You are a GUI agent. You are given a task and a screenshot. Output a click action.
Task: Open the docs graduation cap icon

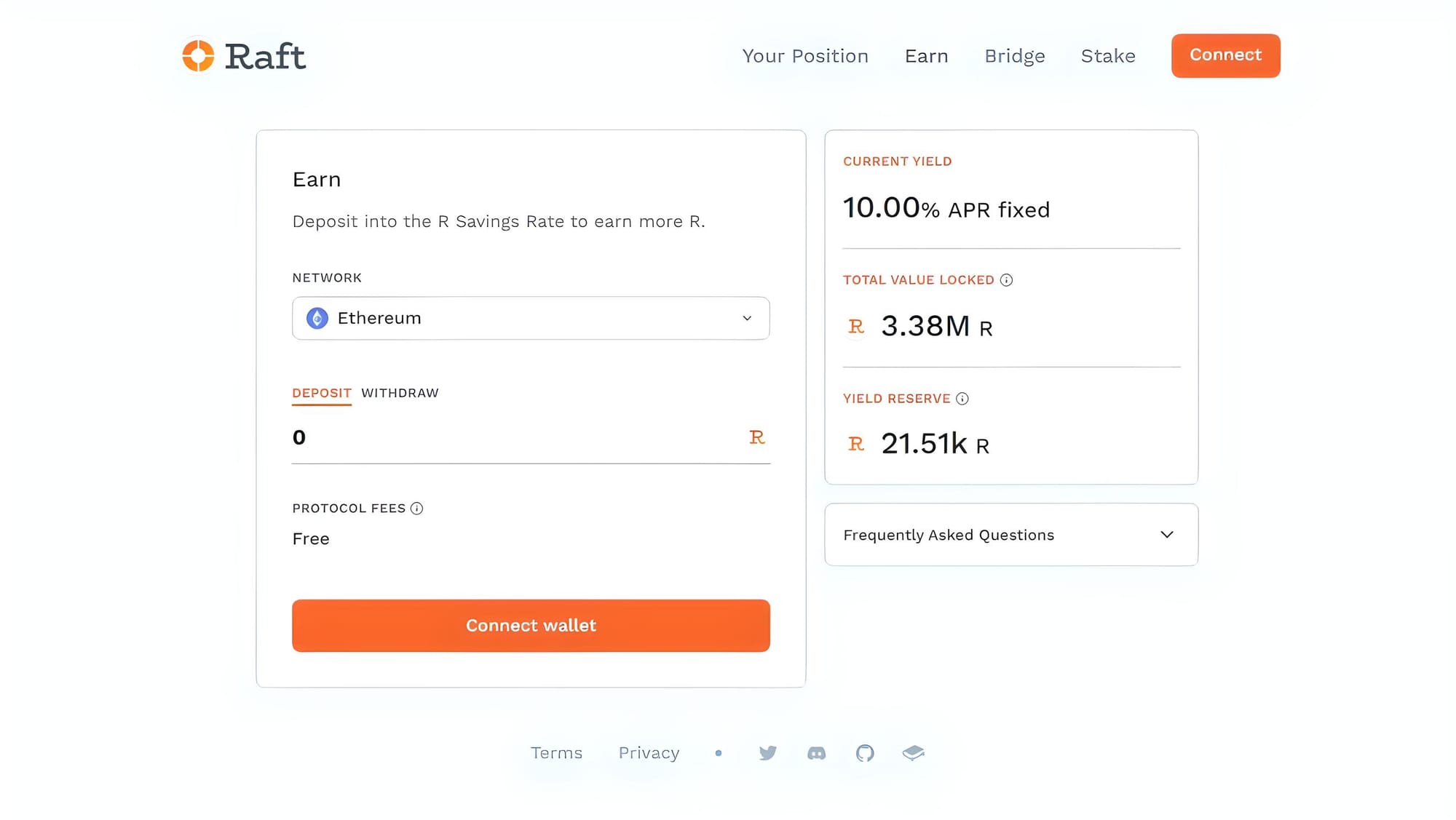913,753
